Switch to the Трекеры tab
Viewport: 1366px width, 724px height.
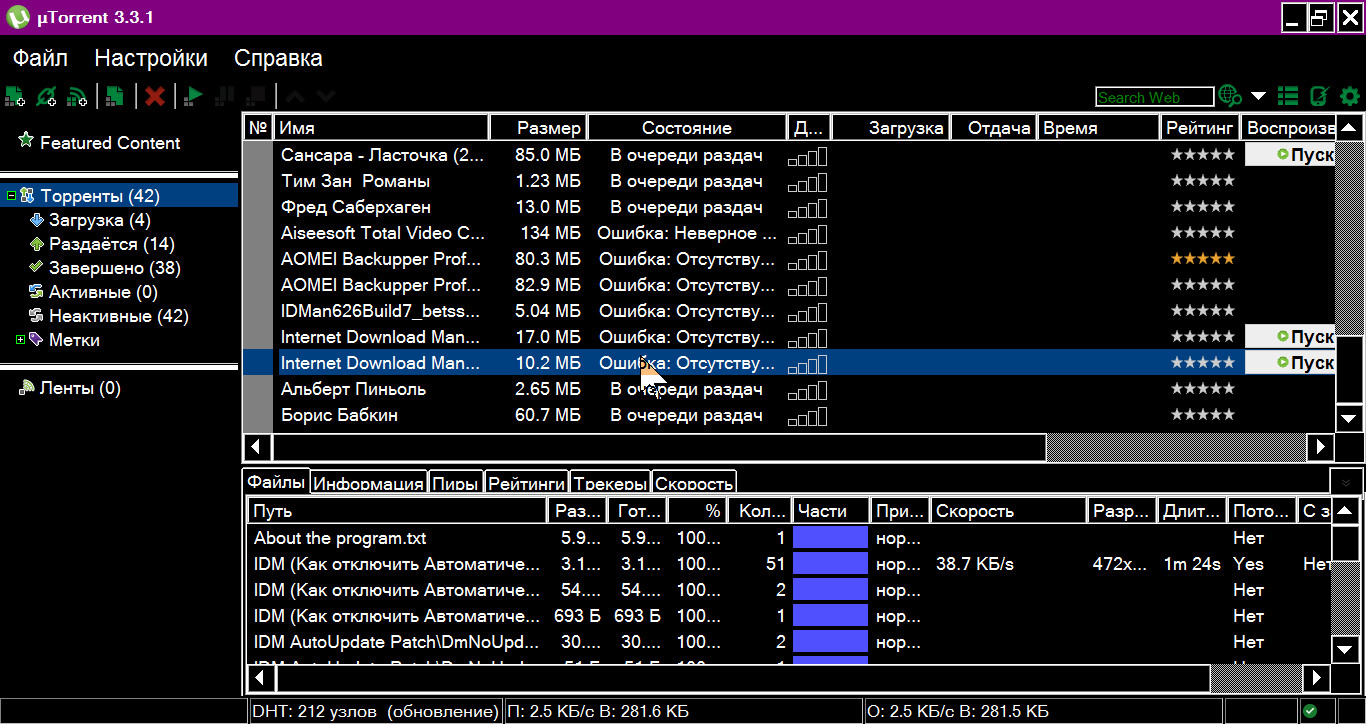[610, 484]
